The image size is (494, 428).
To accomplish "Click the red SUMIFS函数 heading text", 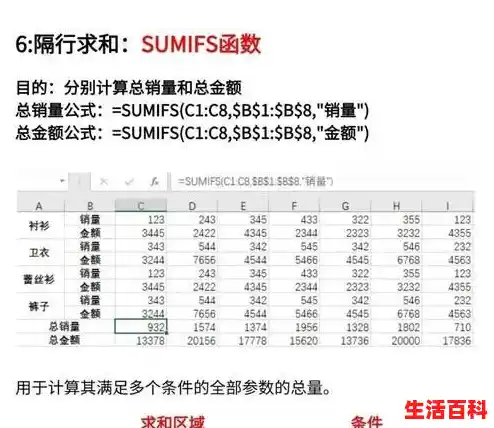I will 201,44.
